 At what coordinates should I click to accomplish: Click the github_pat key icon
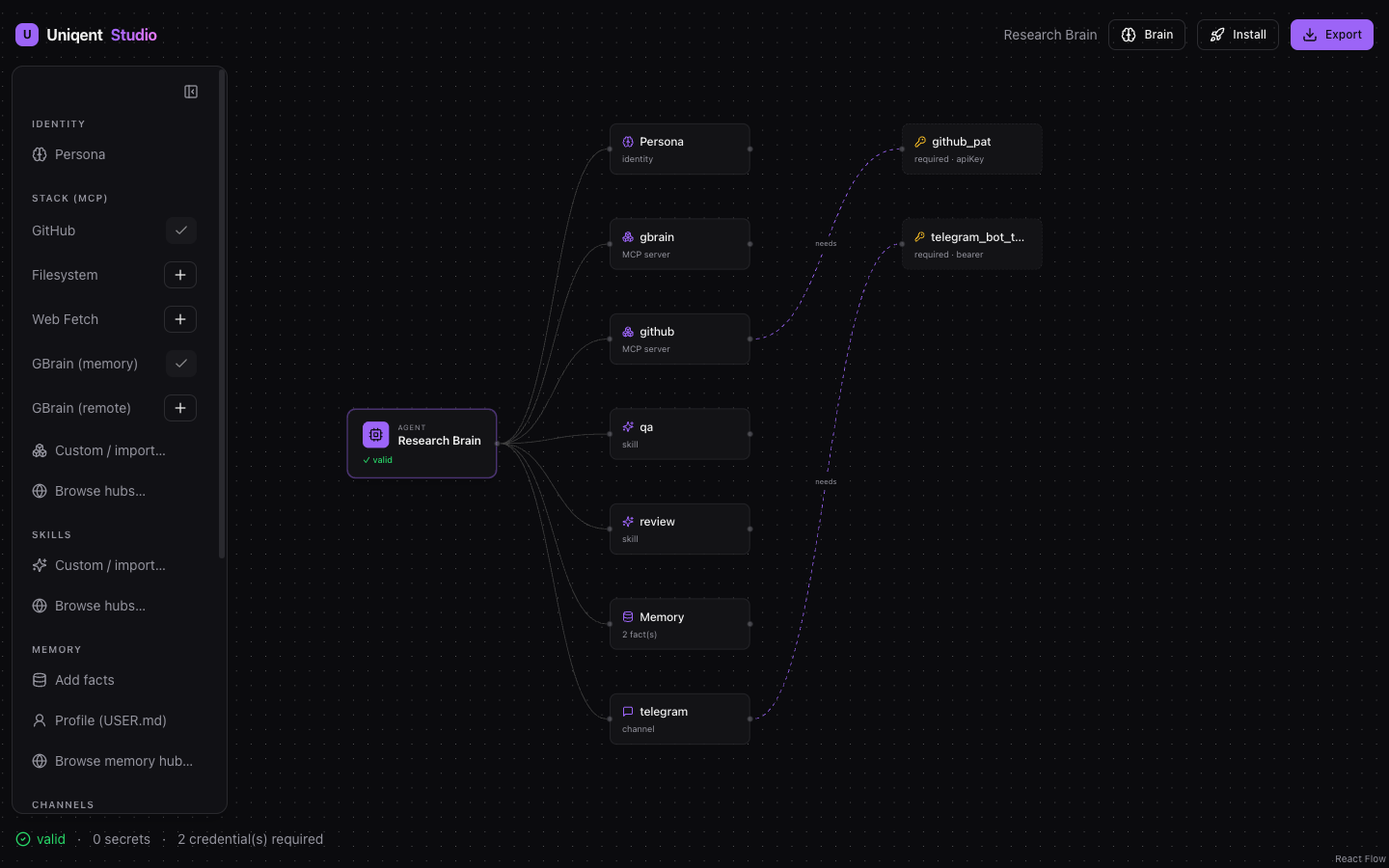[x=920, y=142]
